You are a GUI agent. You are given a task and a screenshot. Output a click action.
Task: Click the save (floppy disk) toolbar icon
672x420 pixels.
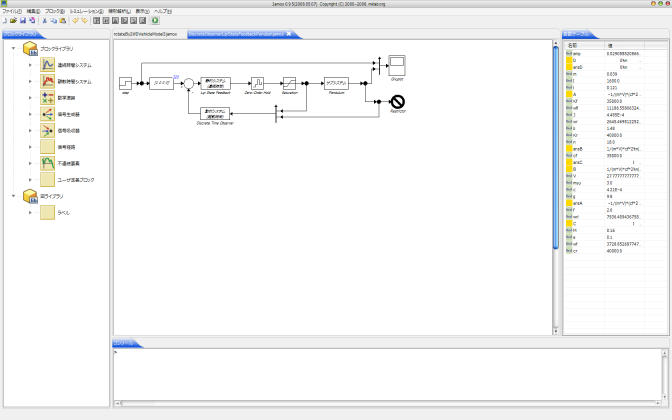click(21, 20)
